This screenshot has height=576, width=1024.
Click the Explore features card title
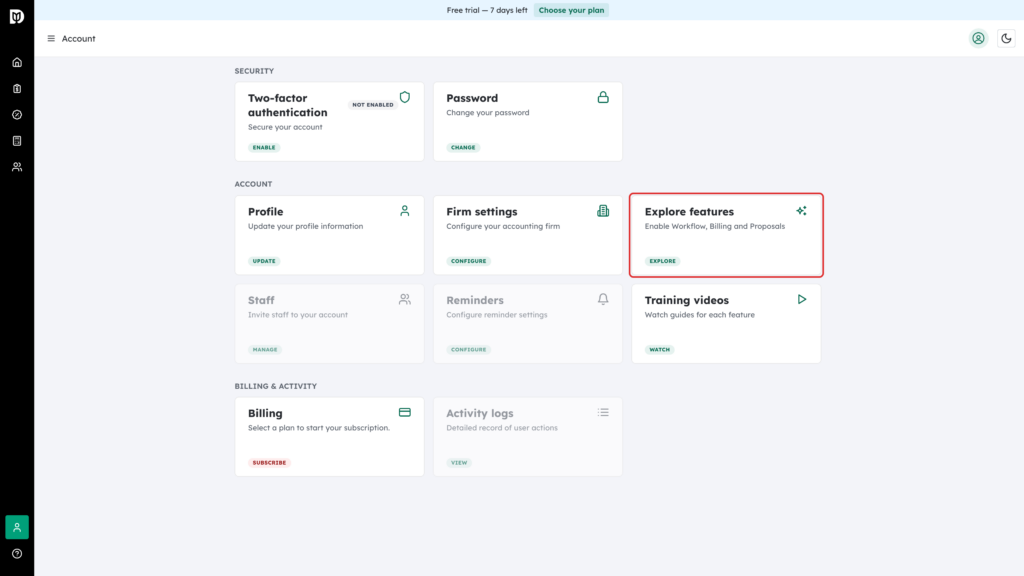click(x=689, y=212)
